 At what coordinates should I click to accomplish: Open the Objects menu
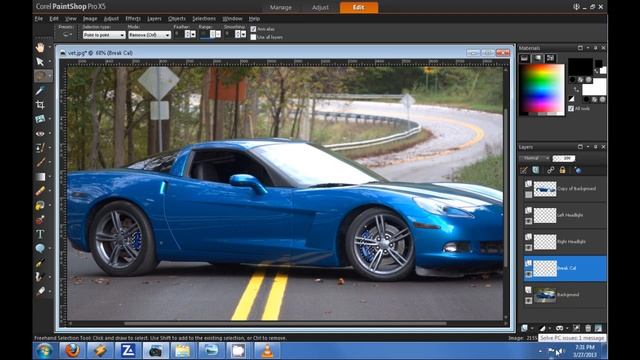(177, 19)
